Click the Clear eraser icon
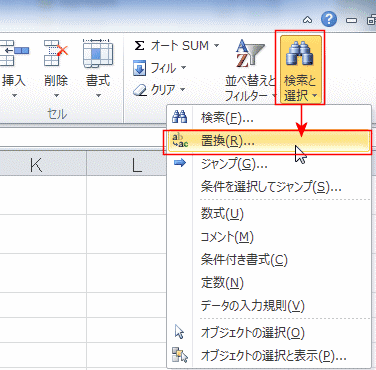This screenshot has height=370, width=376. (140, 90)
